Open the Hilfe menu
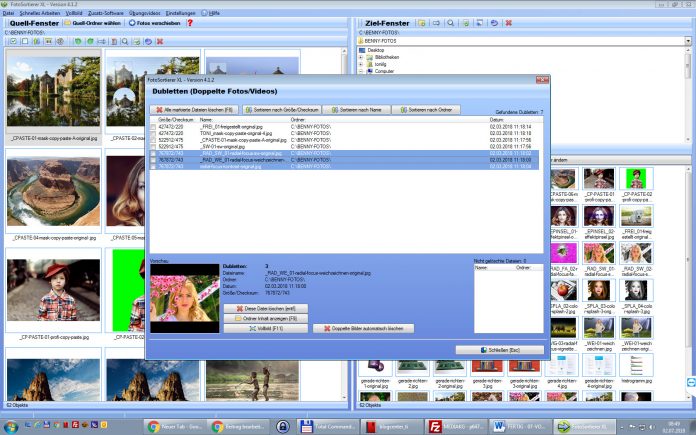Screen dimensions: 696x435 tap(211, 13)
